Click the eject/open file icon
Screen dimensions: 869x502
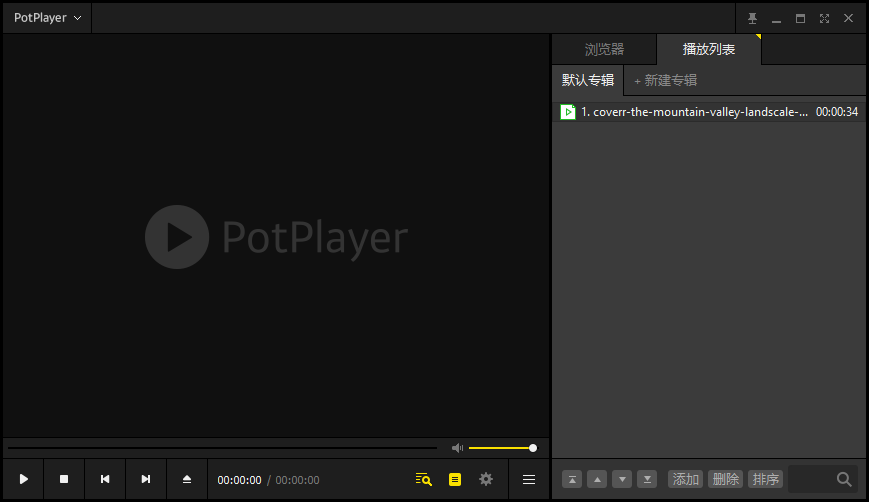click(186, 480)
